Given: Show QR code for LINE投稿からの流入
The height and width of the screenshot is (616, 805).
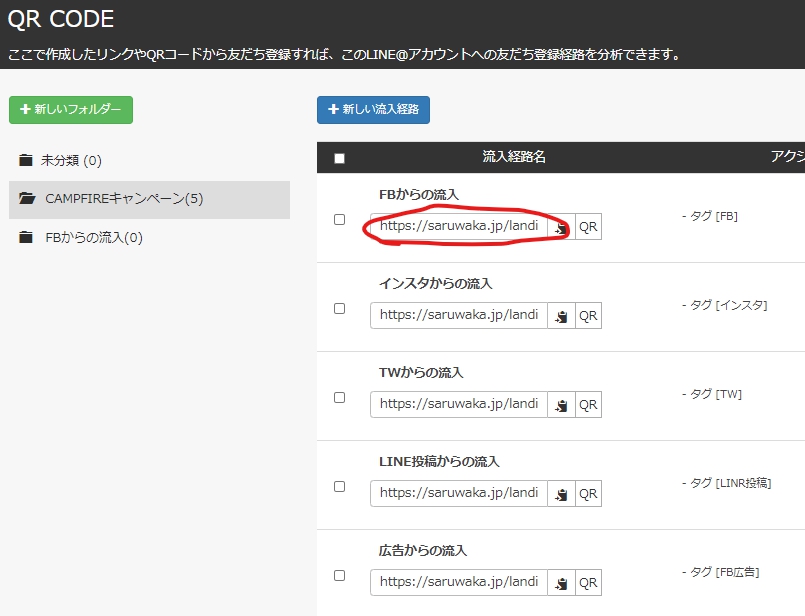Looking at the screenshot, I should coord(588,493).
